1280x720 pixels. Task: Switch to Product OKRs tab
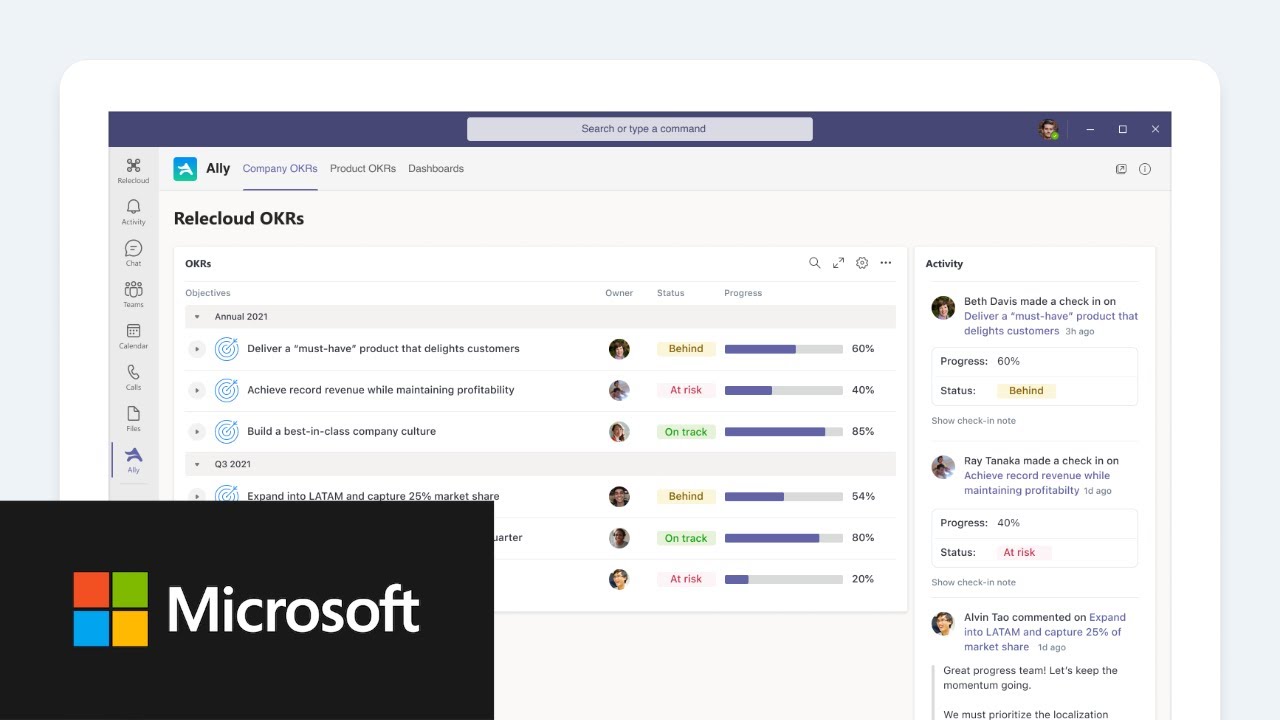point(363,169)
